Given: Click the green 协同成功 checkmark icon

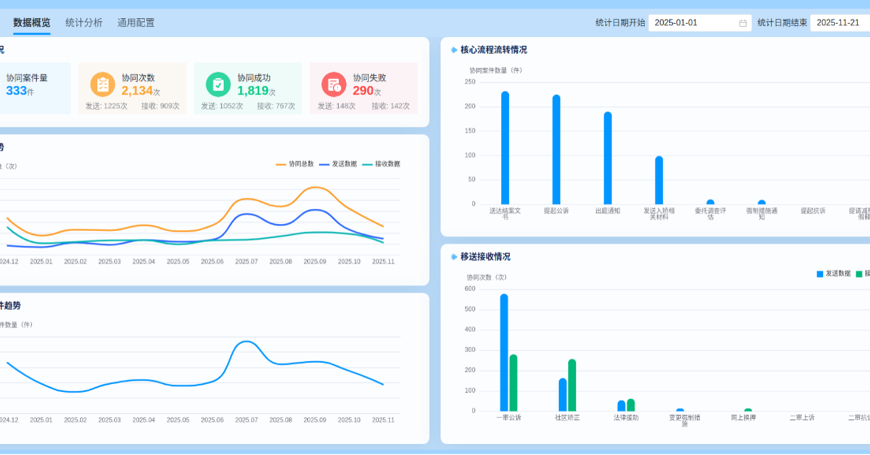Looking at the screenshot, I should coord(218,85).
